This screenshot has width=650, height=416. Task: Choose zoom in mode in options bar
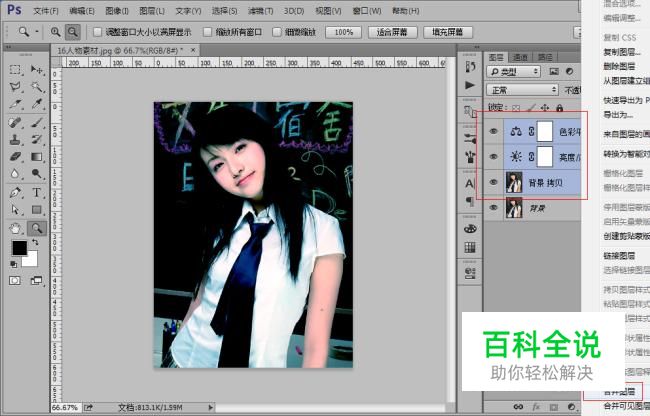(x=56, y=32)
